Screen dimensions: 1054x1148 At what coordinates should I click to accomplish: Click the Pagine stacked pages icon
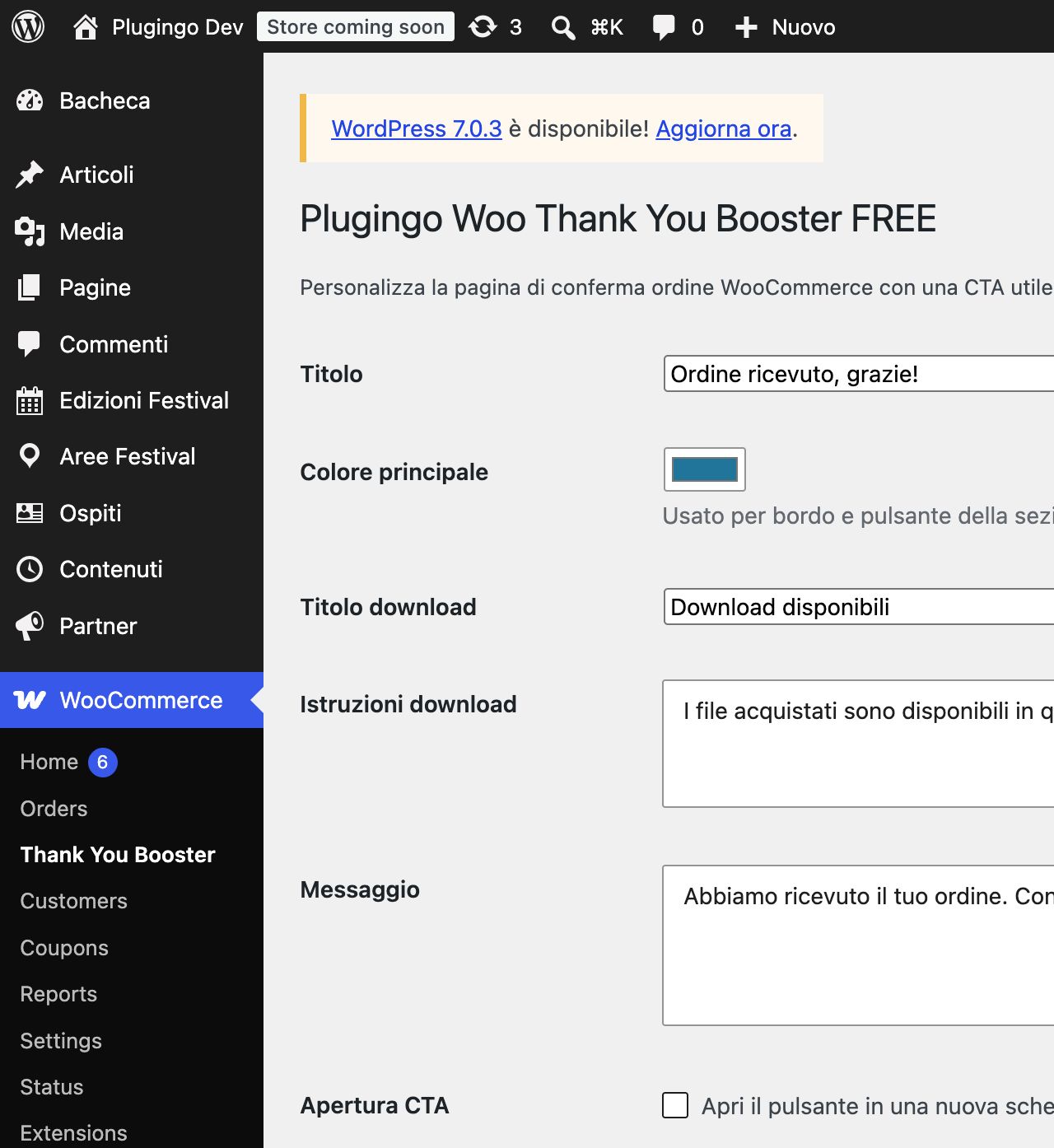click(x=30, y=287)
